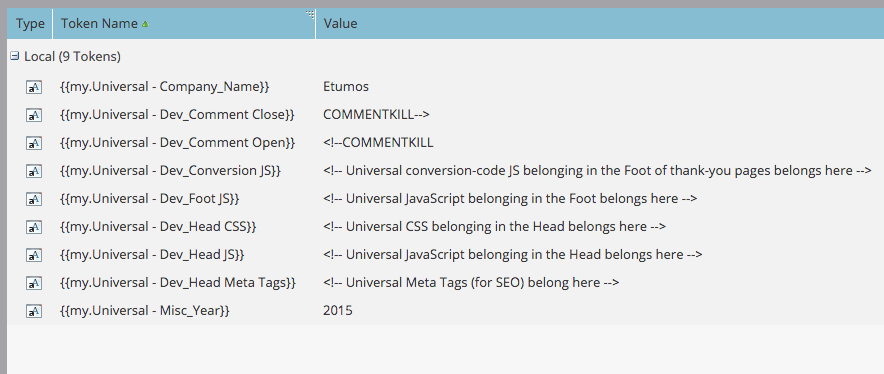Click text token icon for Dev_Comment Close row
The height and width of the screenshot is (374, 884).
[x=34, y=115]
